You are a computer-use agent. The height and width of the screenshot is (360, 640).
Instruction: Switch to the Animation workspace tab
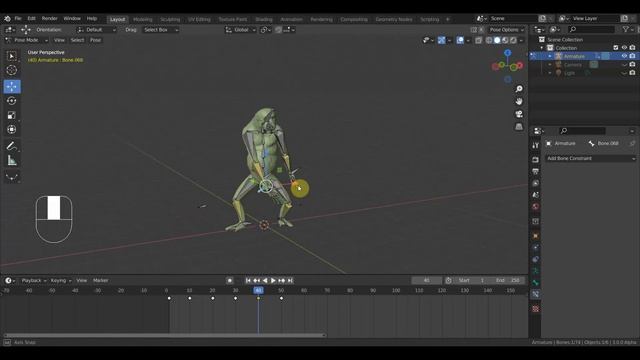[x=291, y=19]
